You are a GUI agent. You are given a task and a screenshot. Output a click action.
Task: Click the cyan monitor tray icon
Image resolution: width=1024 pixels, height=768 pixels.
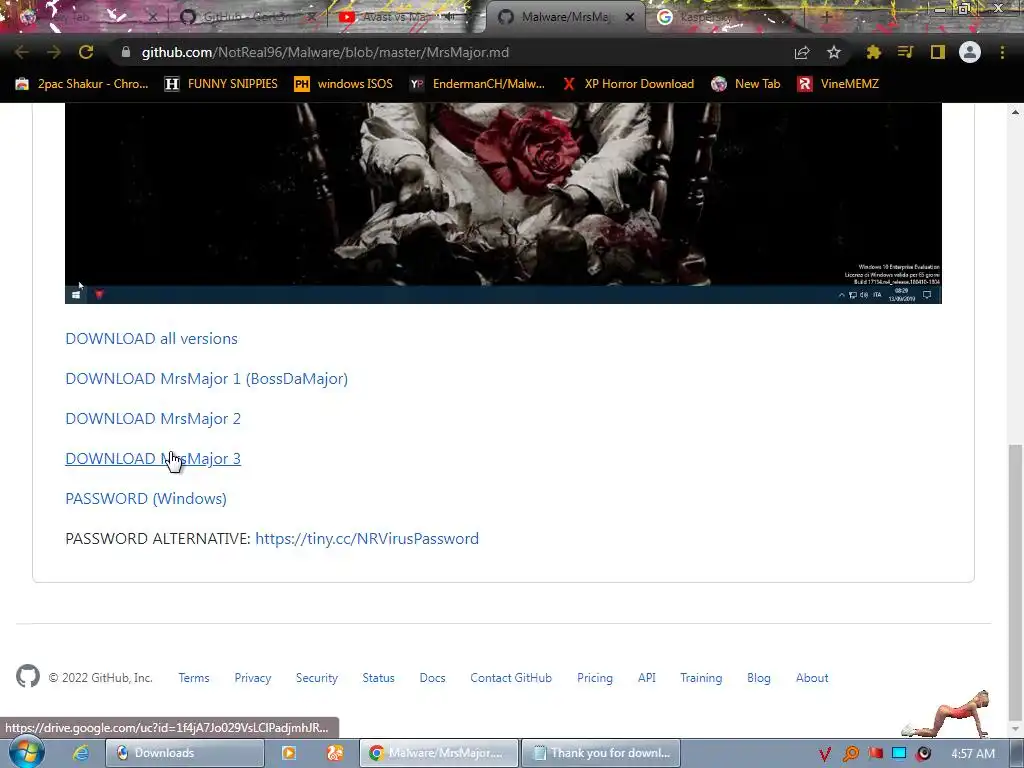(899, 754)
